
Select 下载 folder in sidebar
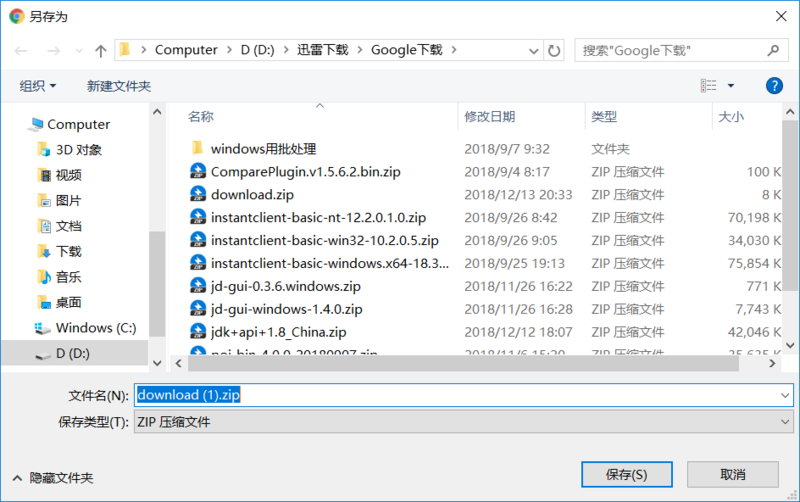68,252
